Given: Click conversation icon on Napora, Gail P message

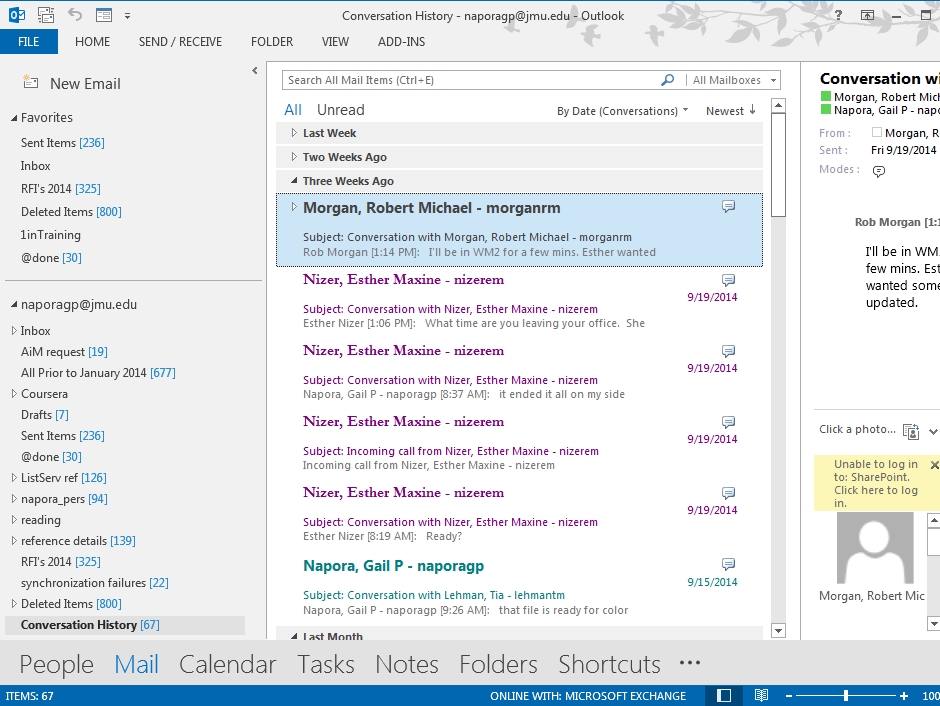Looking at the screenshot, I should pyautogui.click(x=728, y=564).
